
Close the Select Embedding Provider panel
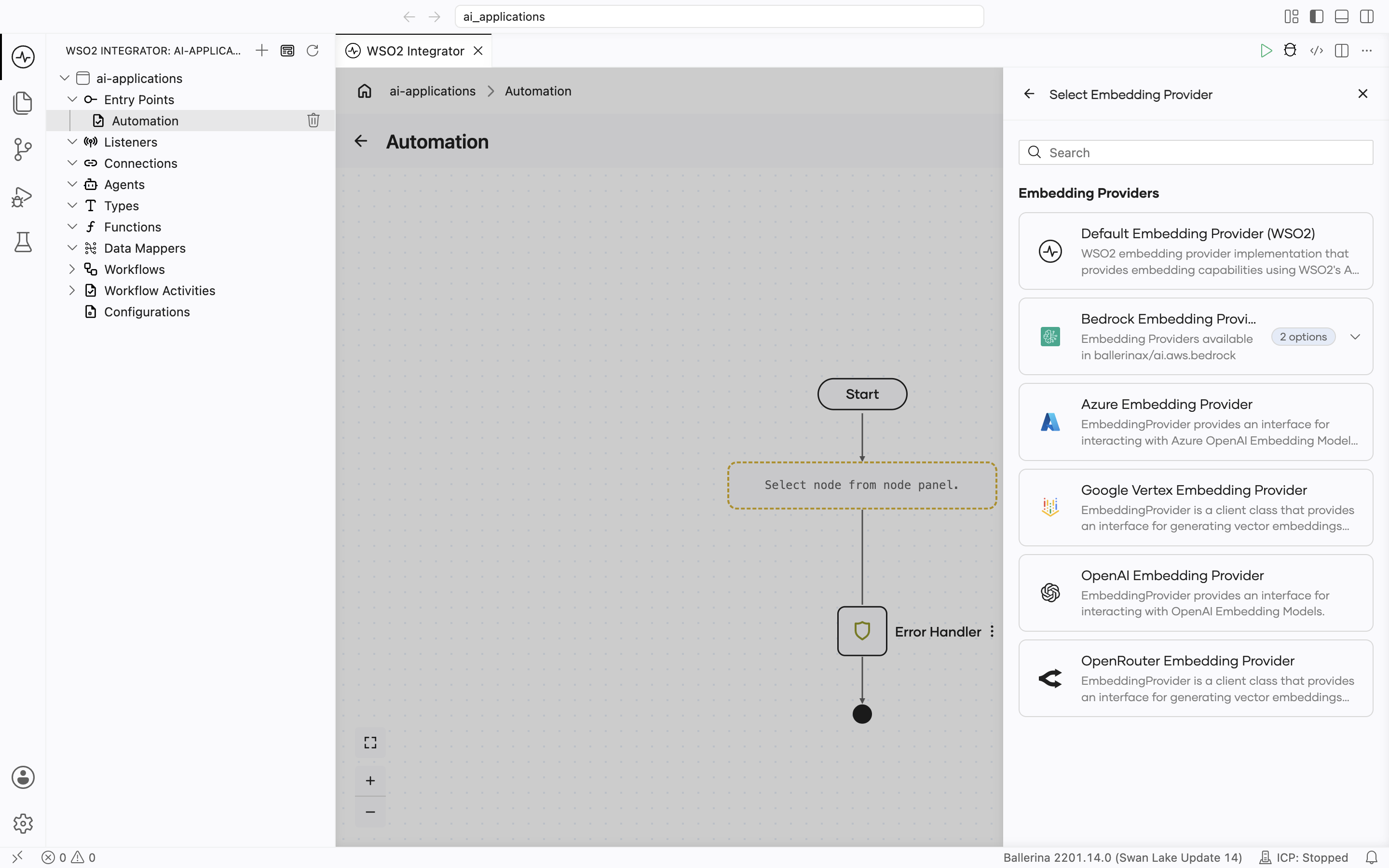coord(1362,94)
